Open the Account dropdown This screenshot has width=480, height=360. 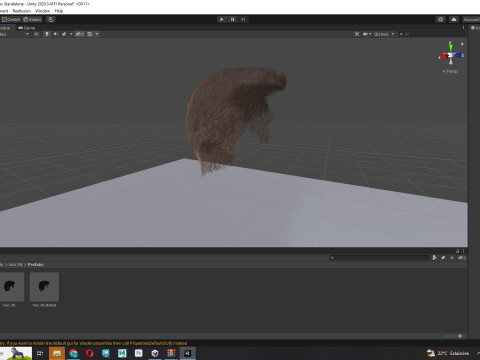coord(471,19)
